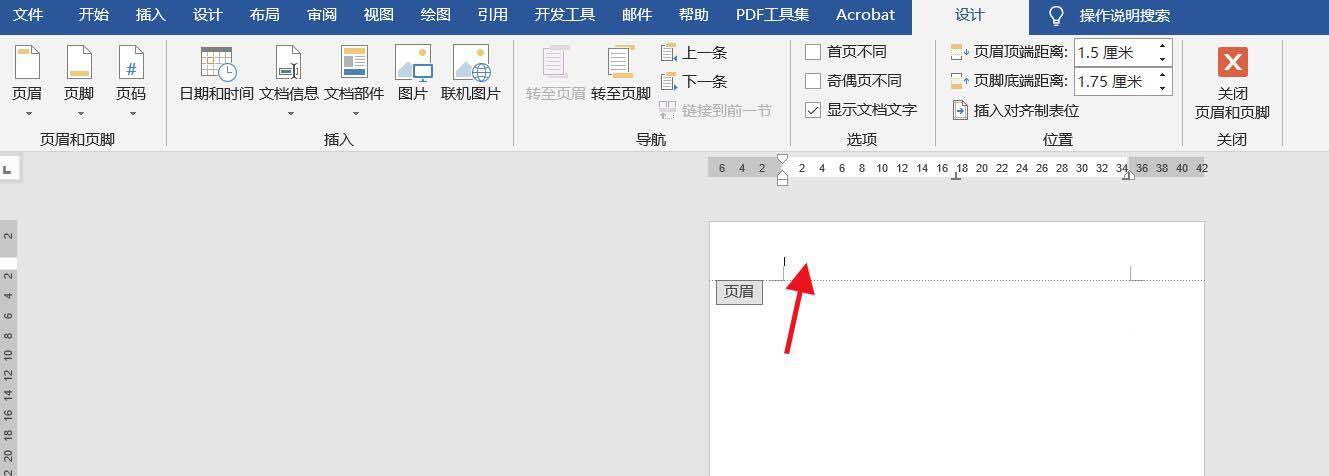The height and width of the screenshot is (476, 1329).
Task: Uncheck the 显示文档文字 checkbox
Action: [x=813, y=110]
